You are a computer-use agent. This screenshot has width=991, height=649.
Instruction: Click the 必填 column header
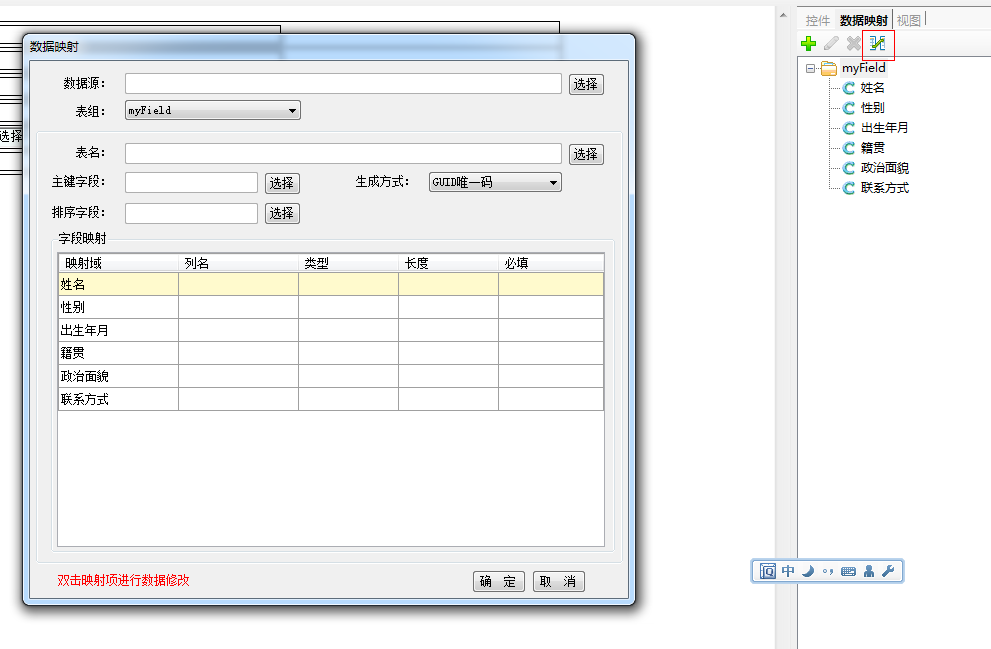pos(551,263)
